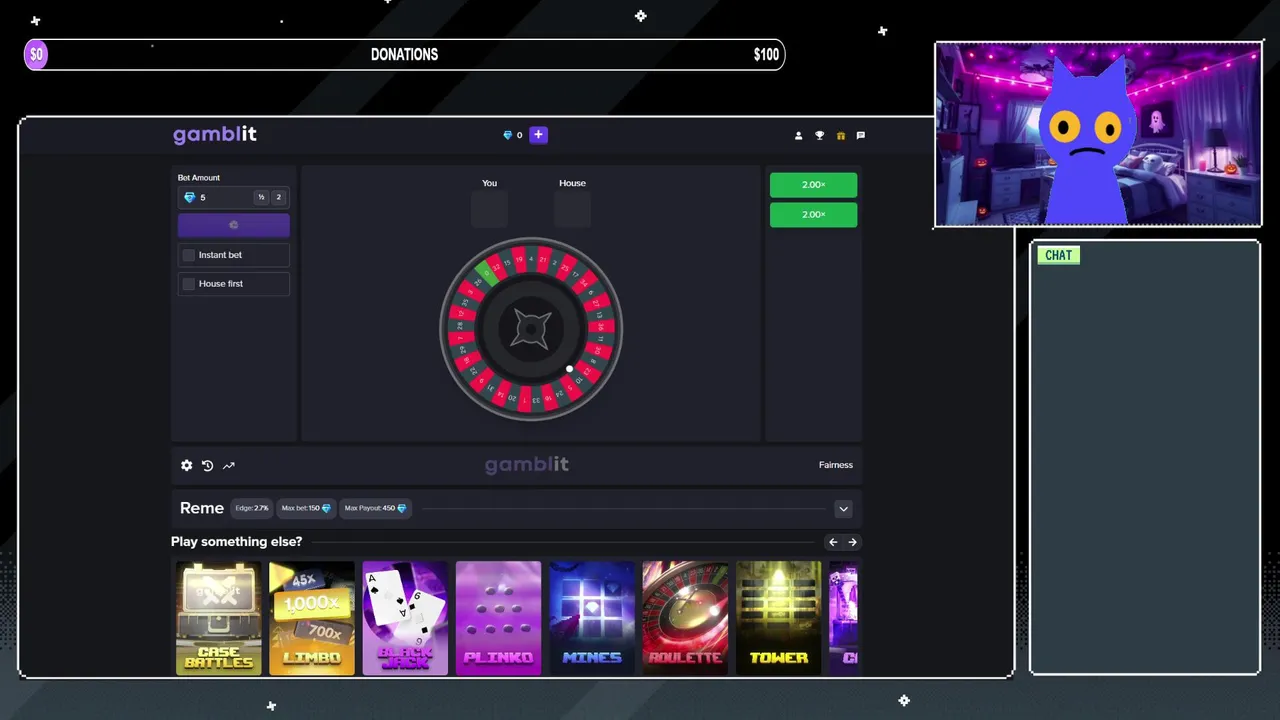Click the Donations progress bar
The width and height of the screenshot is (1280, 720).
405,55
